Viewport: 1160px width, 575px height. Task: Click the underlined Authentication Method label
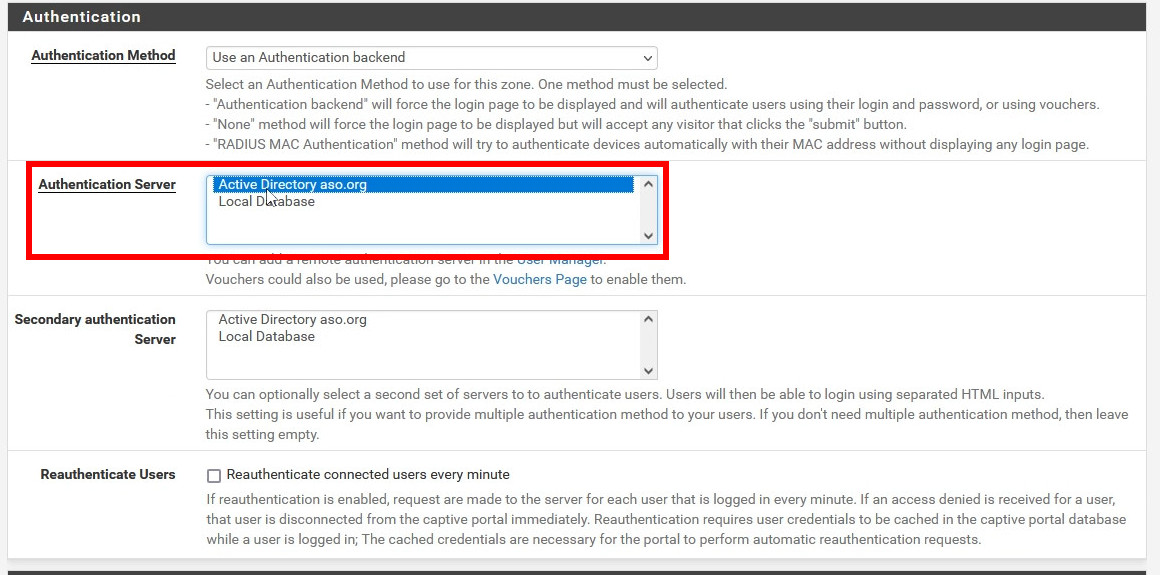[103, 56]
